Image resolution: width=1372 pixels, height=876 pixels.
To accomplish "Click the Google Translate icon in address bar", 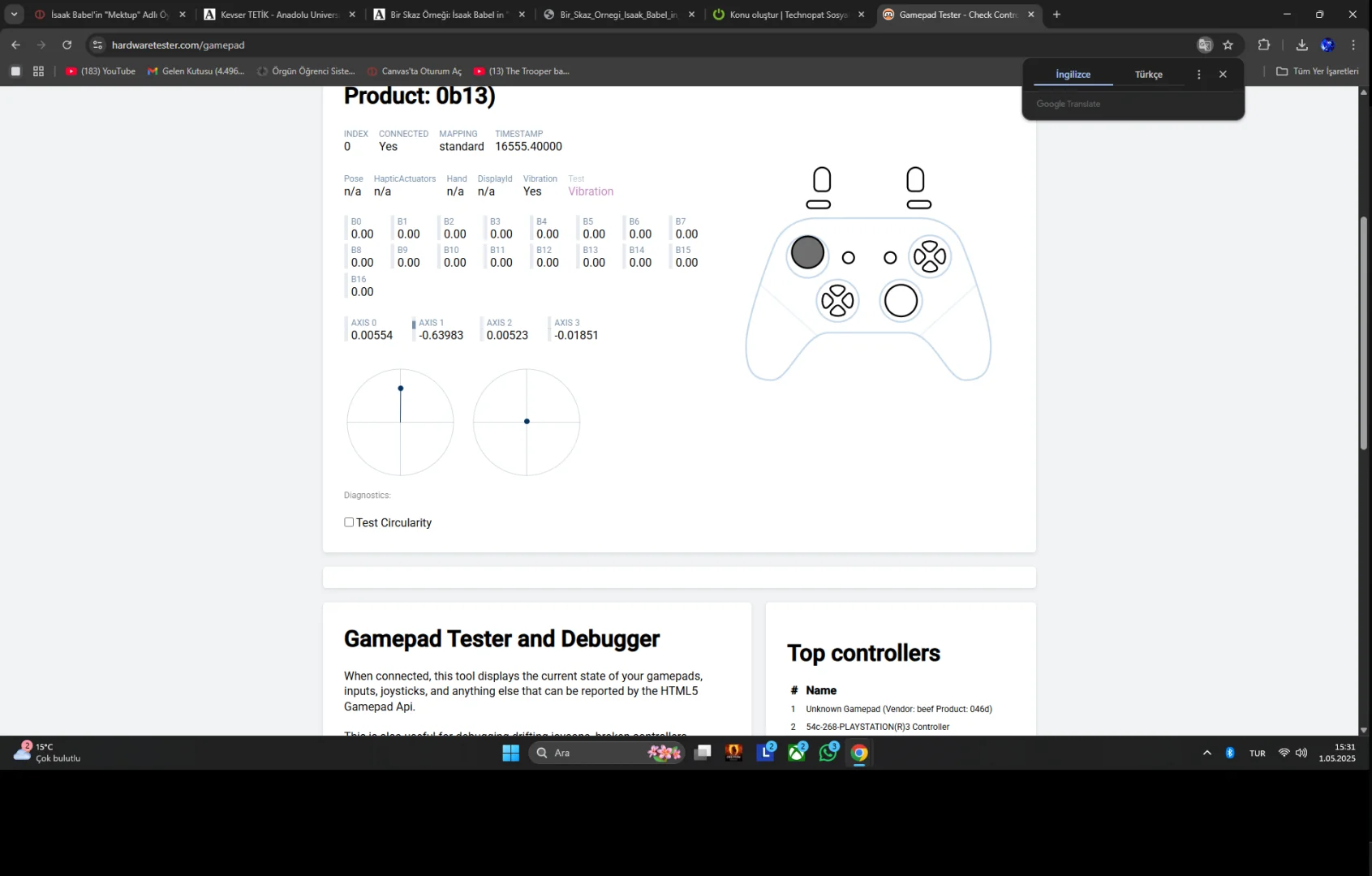I will pos(1205,45).
